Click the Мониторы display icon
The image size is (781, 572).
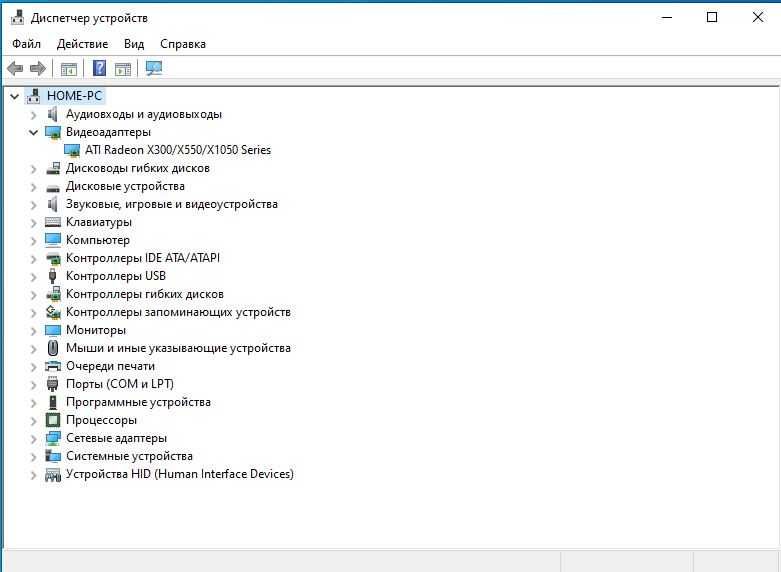click(53, 330)
